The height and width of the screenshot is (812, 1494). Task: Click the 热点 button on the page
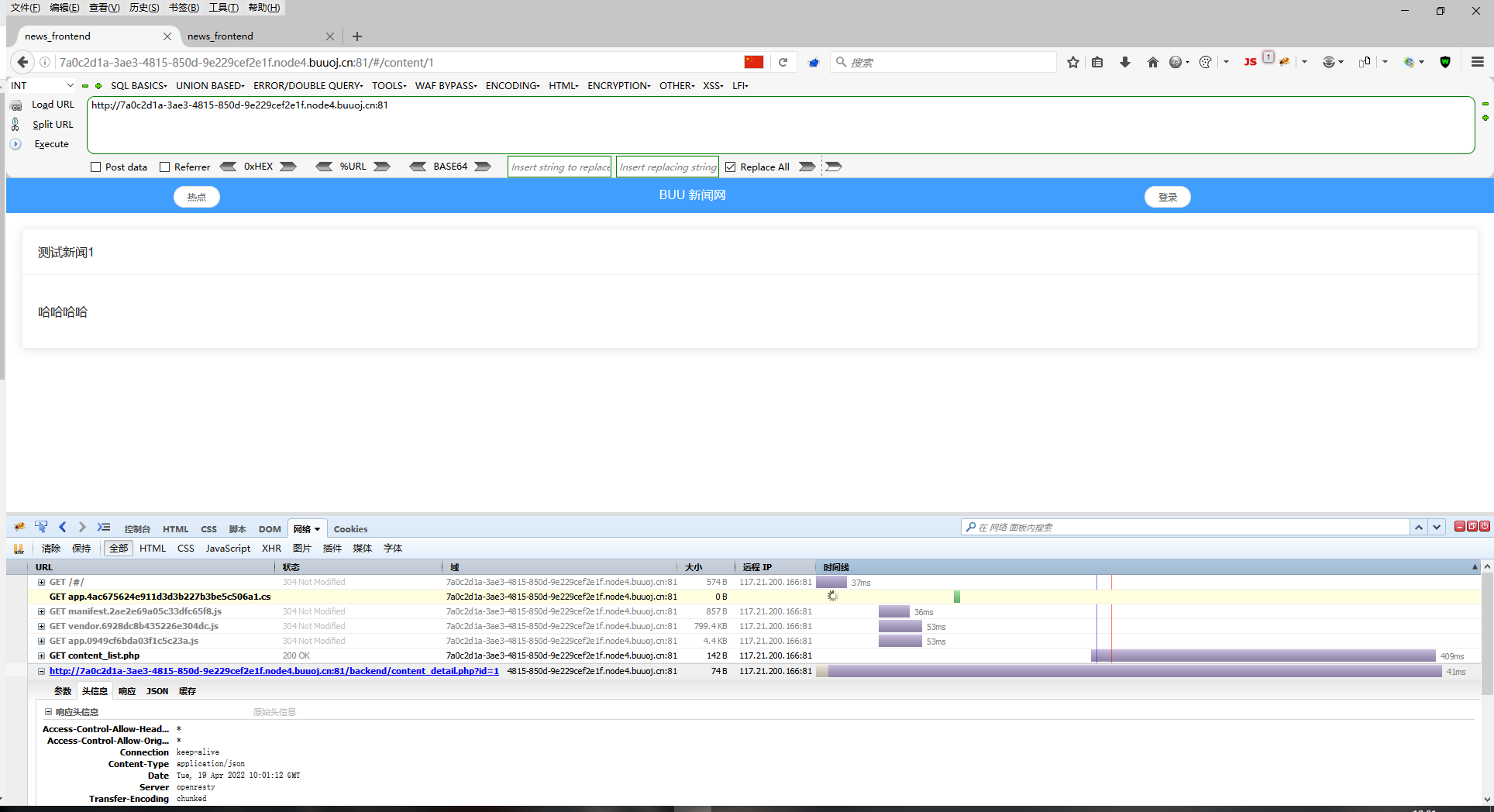coord(196,196)
